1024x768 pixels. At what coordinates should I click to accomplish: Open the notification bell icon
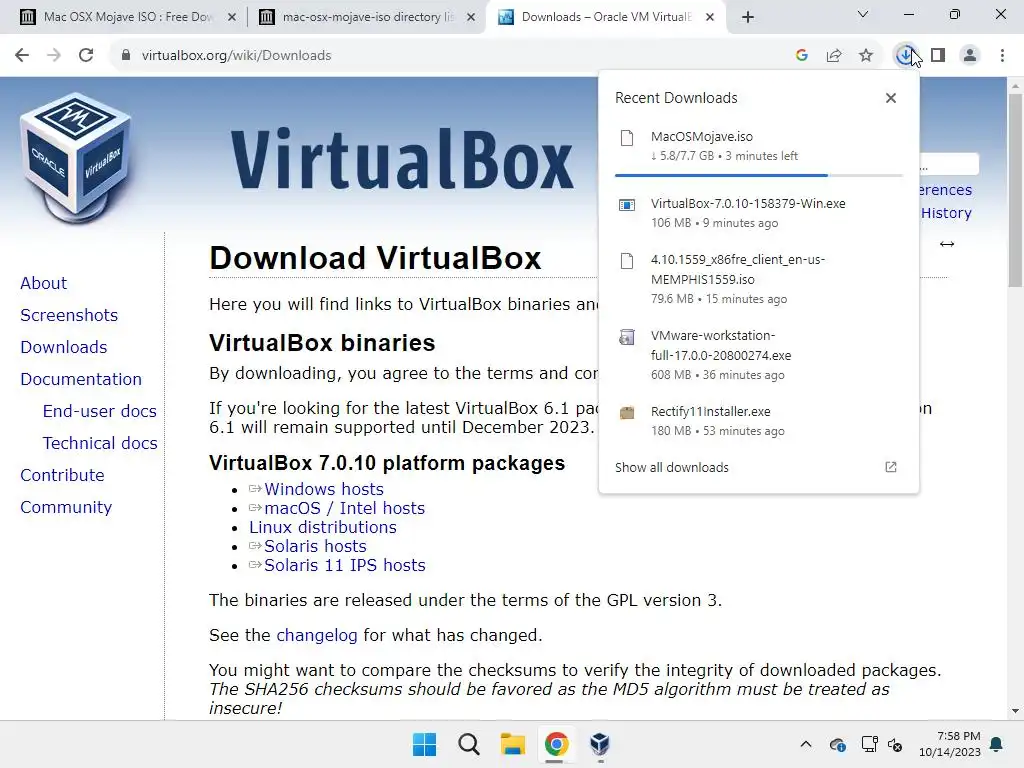[997, 744]
